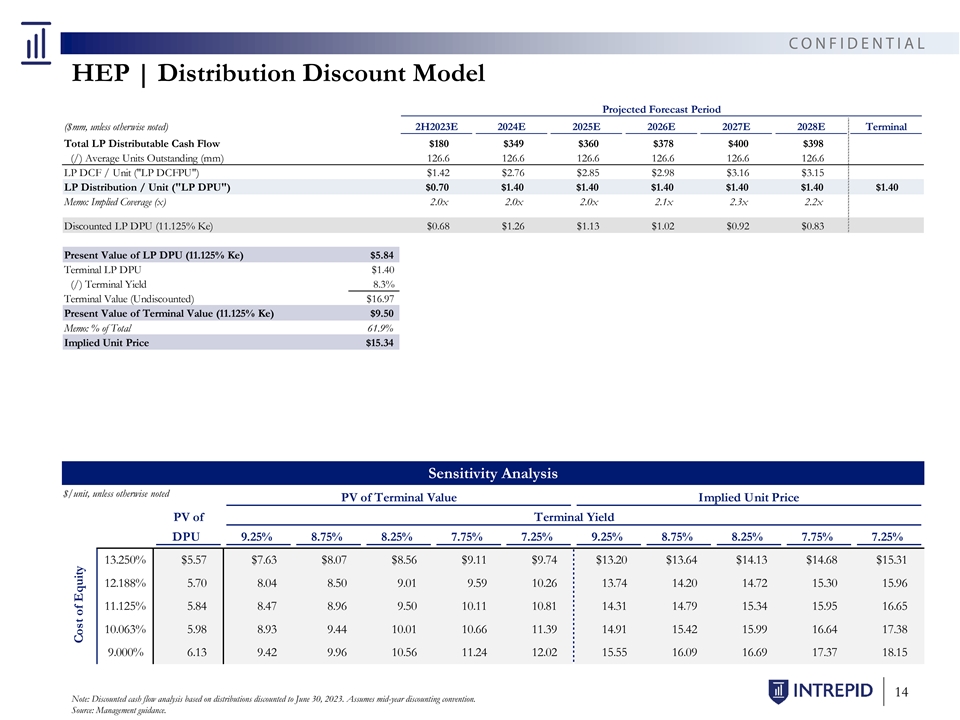
Task: Select the 2027E column header
Action: 736,127
